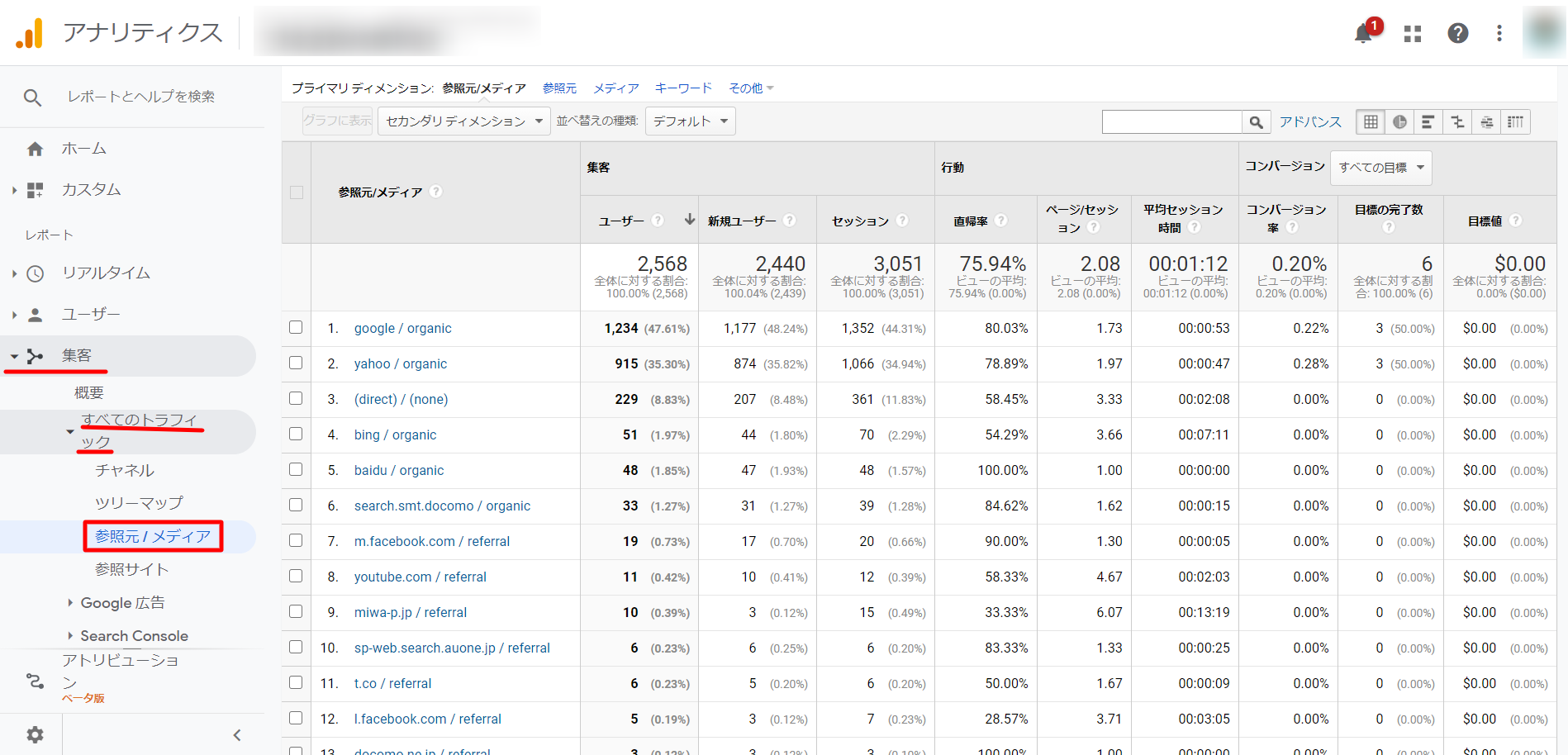The width and height of the screenshot is (1568, 755).
Task: Toggle the select-all checkbox in table header
Action: (297, 192)
